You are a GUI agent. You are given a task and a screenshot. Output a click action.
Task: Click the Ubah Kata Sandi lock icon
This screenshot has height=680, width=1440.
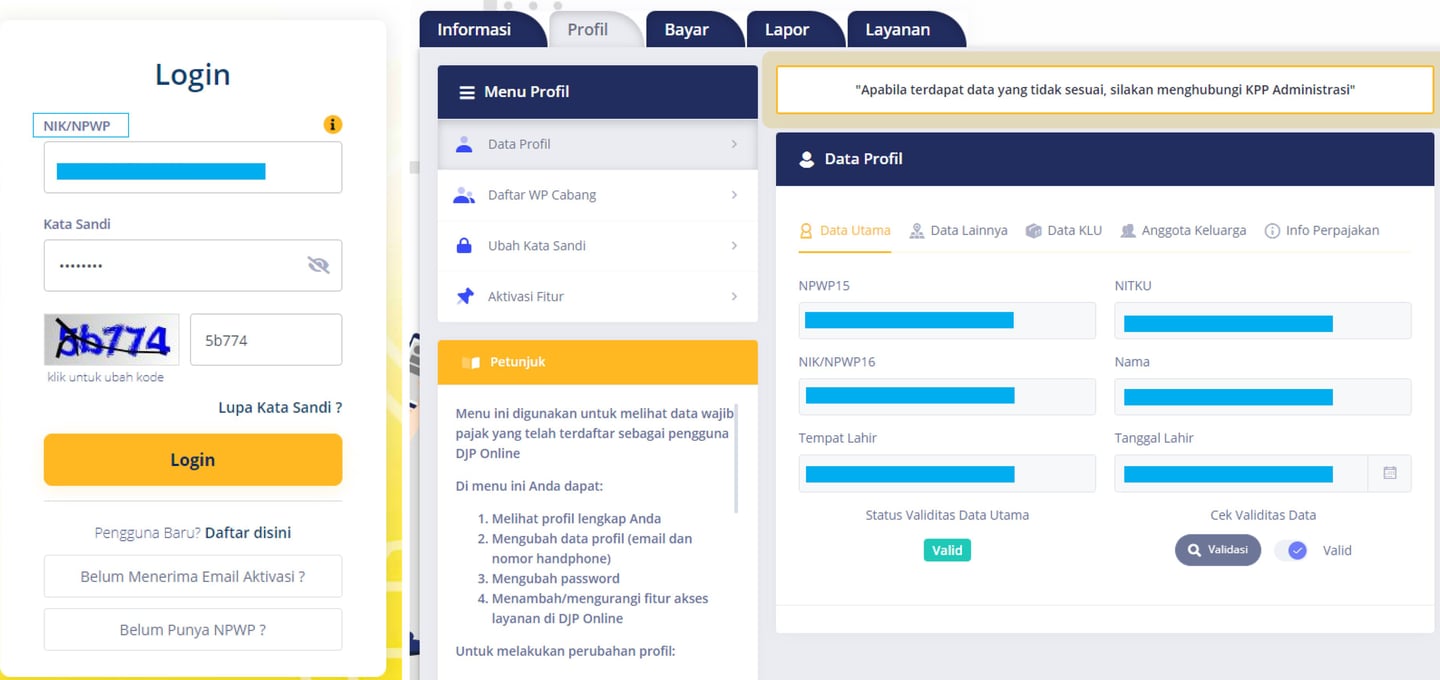click(464, 245)
